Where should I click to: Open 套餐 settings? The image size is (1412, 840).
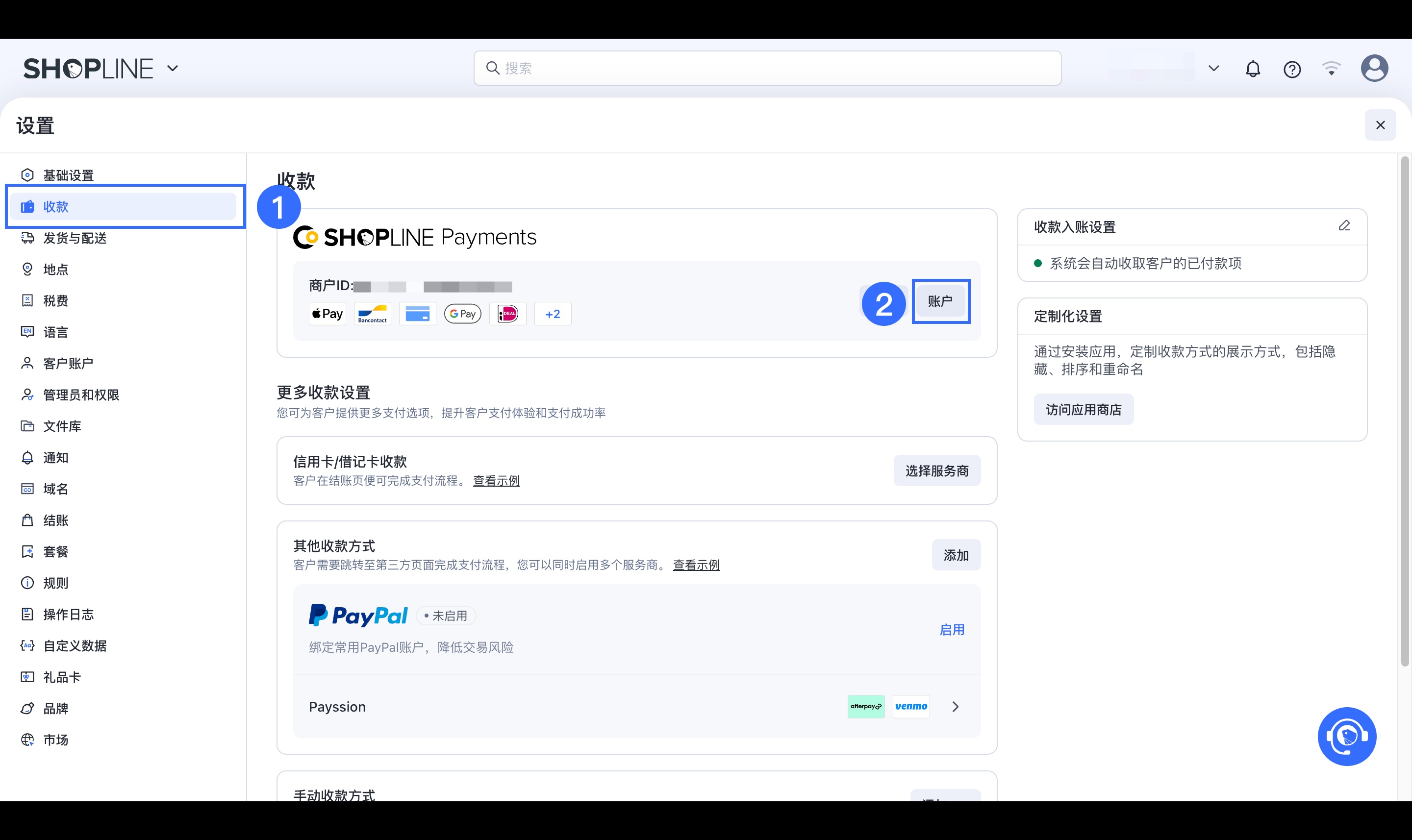point(124,551)
